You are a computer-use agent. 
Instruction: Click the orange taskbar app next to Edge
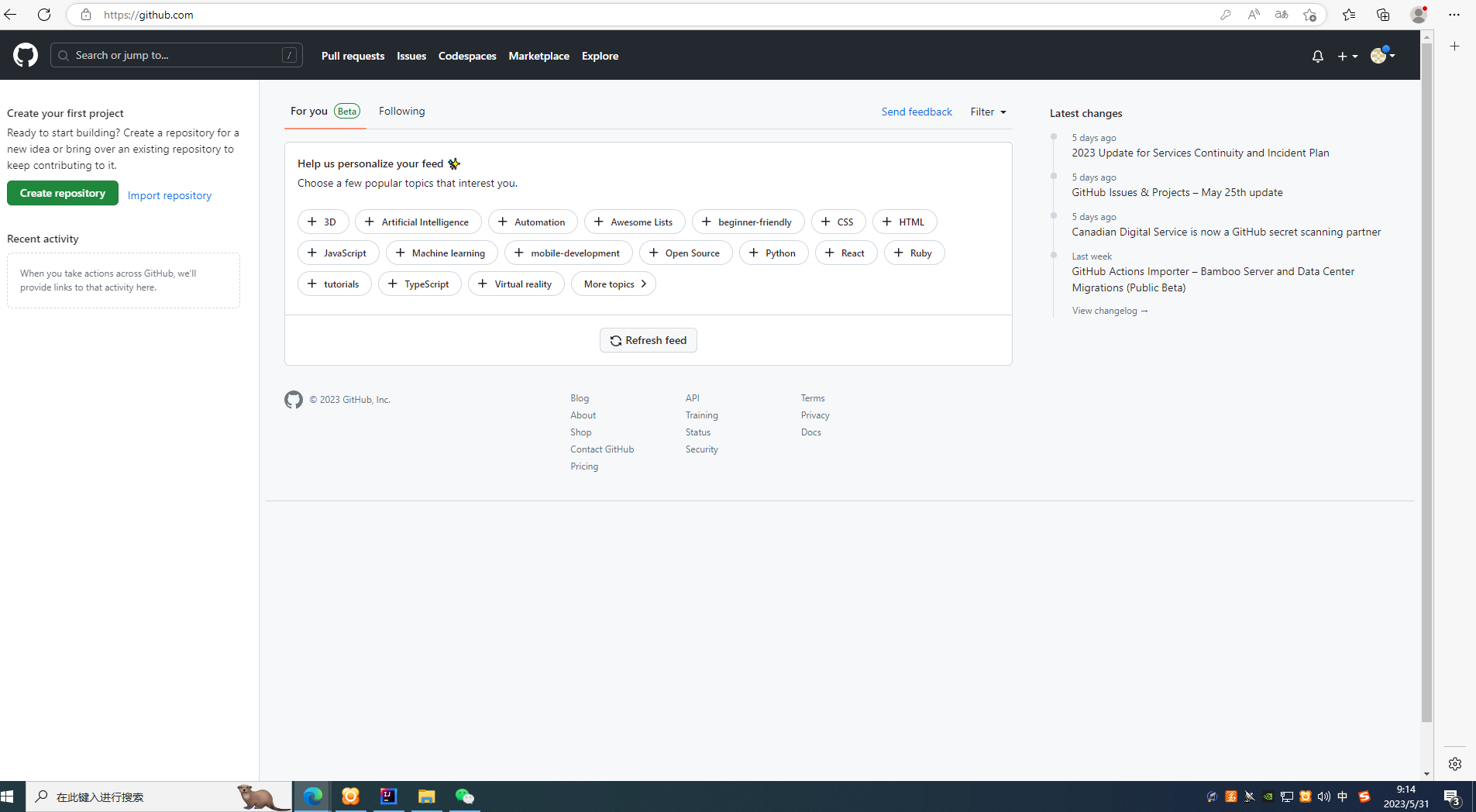pos(350,797)
